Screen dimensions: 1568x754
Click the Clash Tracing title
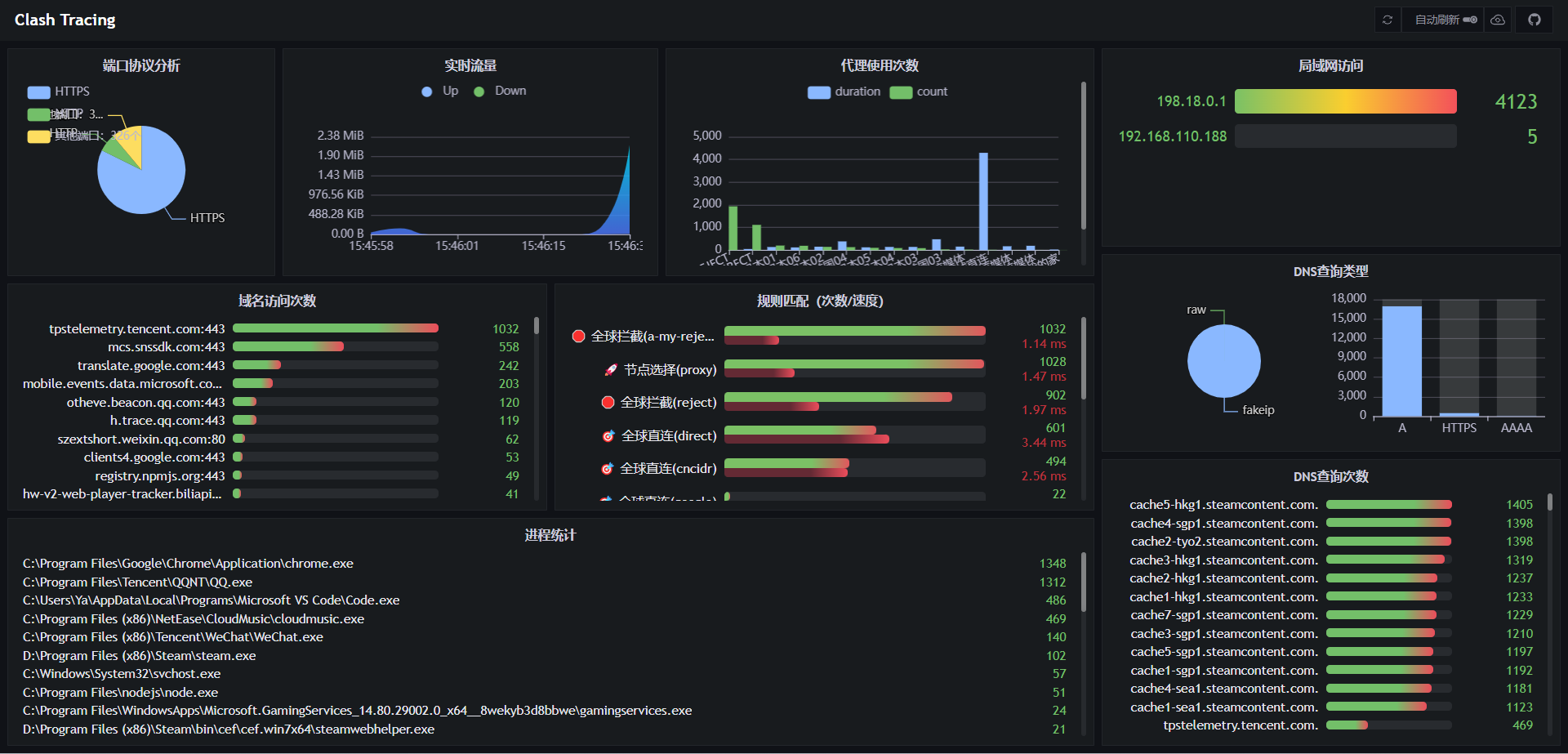pyautogui.click(x=65, y=20)
